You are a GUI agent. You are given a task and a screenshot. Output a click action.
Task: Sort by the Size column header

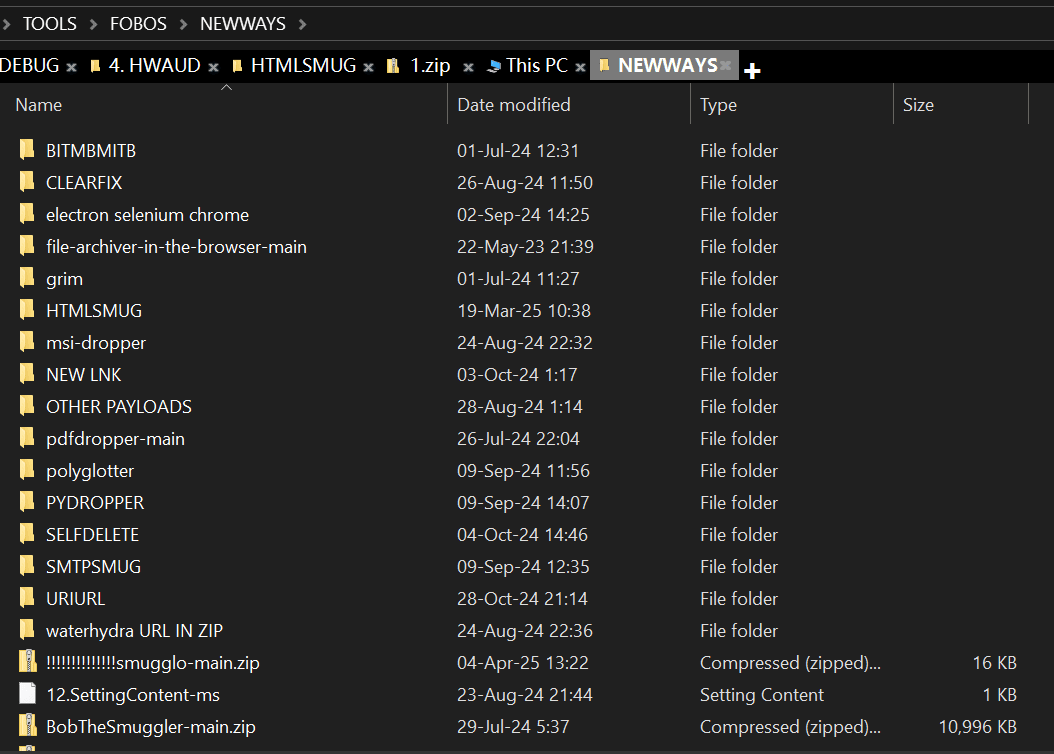click(961, 105)
